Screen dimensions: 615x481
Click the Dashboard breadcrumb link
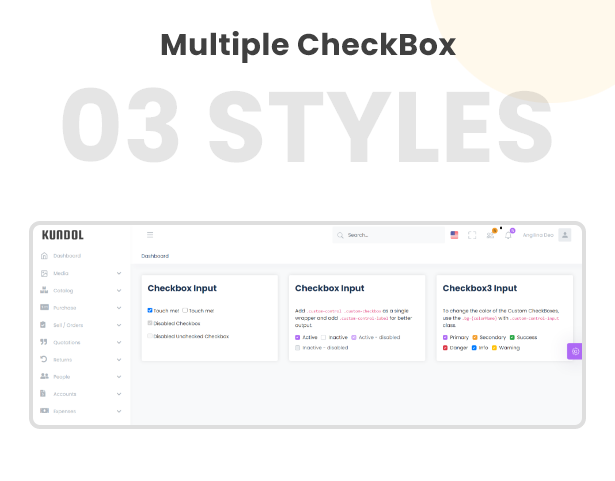tap(155, 256)
